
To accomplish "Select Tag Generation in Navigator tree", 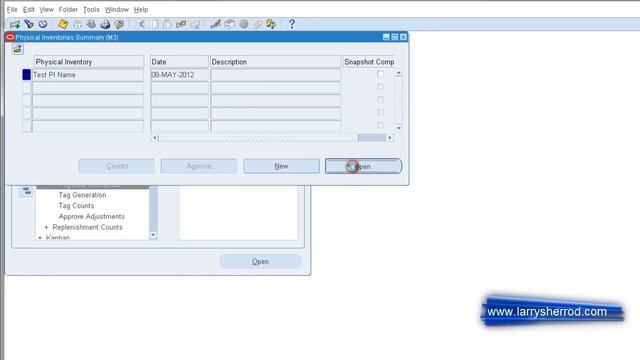I will point(82,195).
